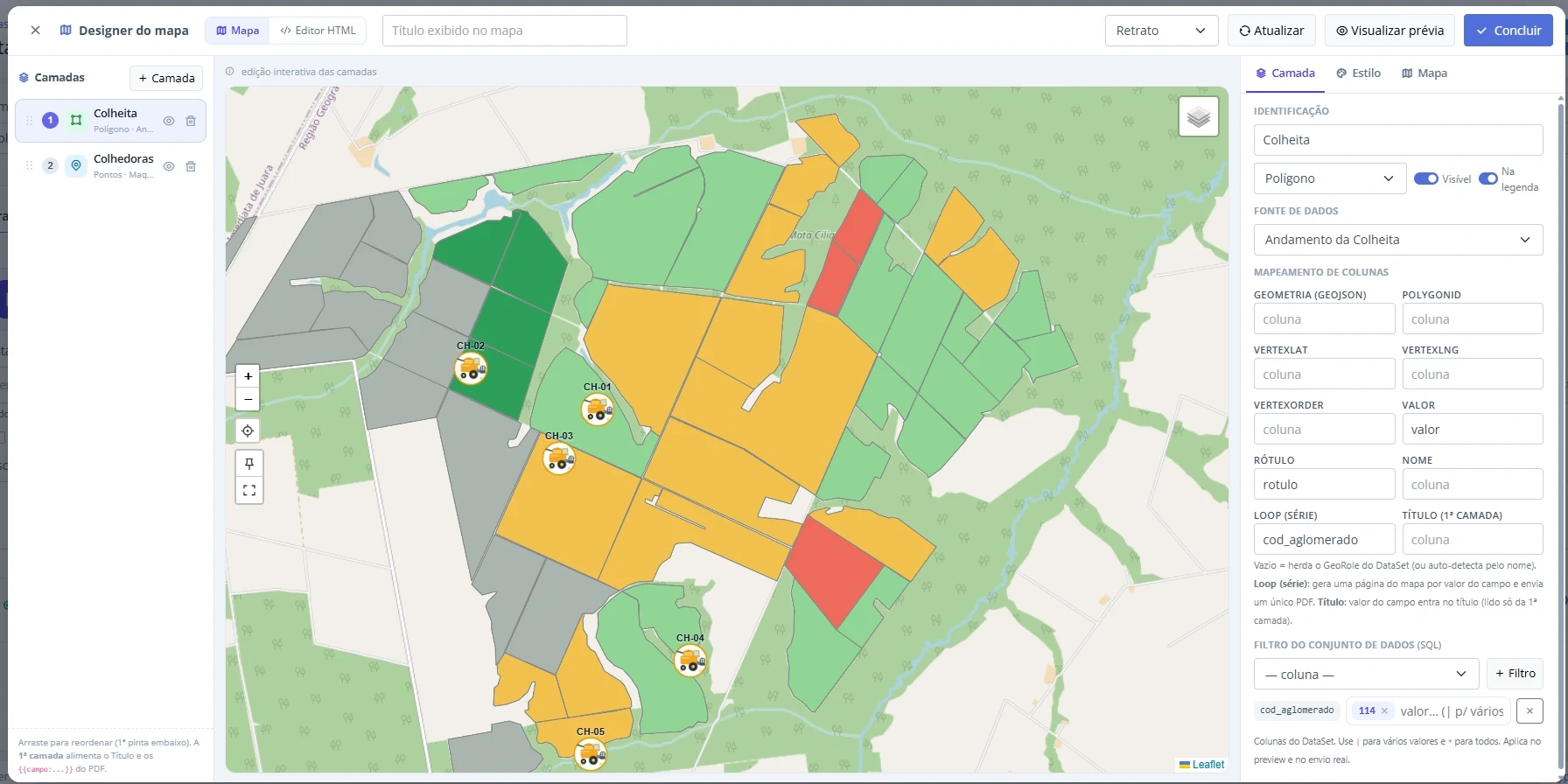Open the Editor HTML tab
The image size is (1568, 784).
318,30
